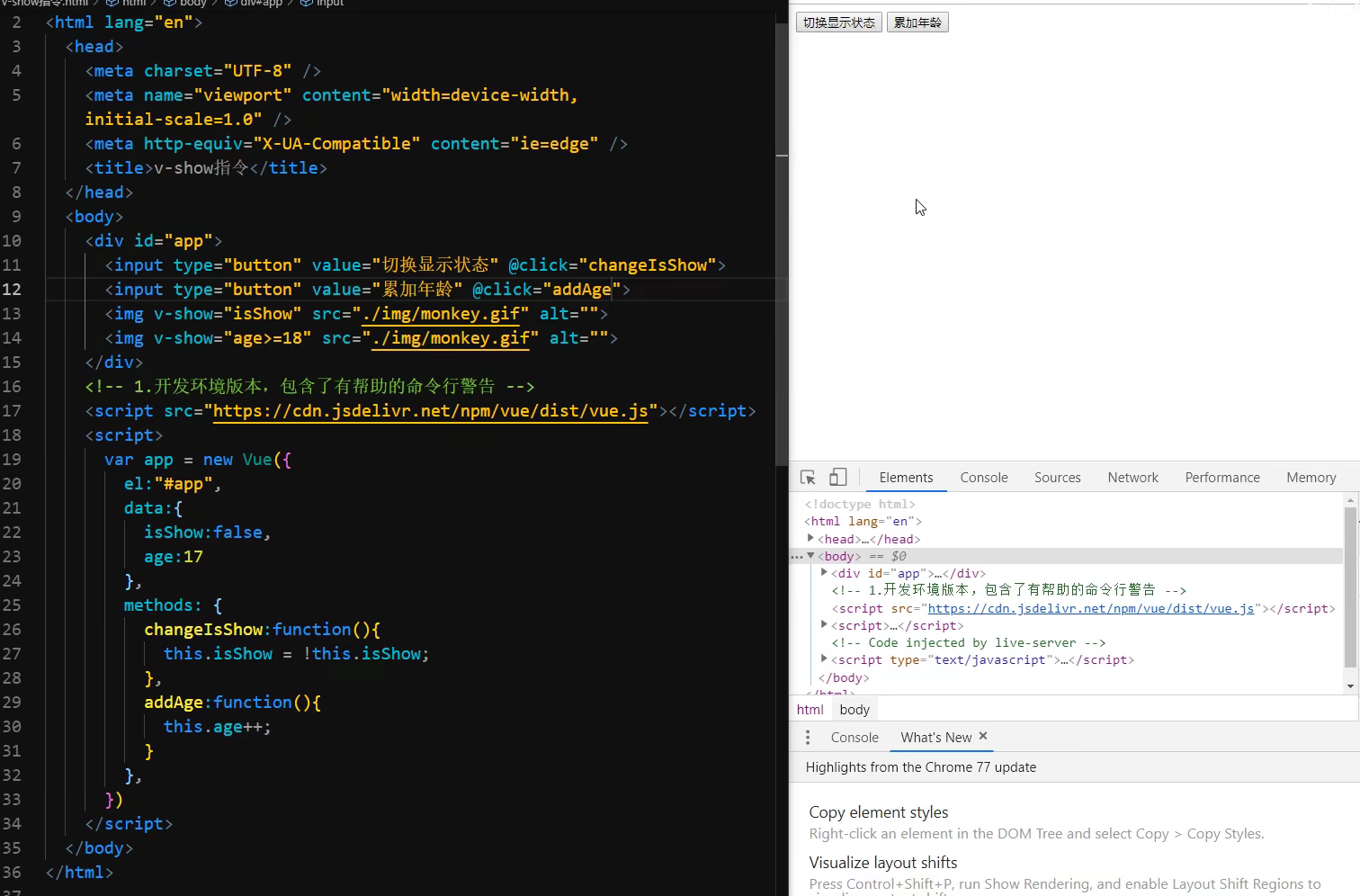Expand the collapsed script node

click(824, 624)
